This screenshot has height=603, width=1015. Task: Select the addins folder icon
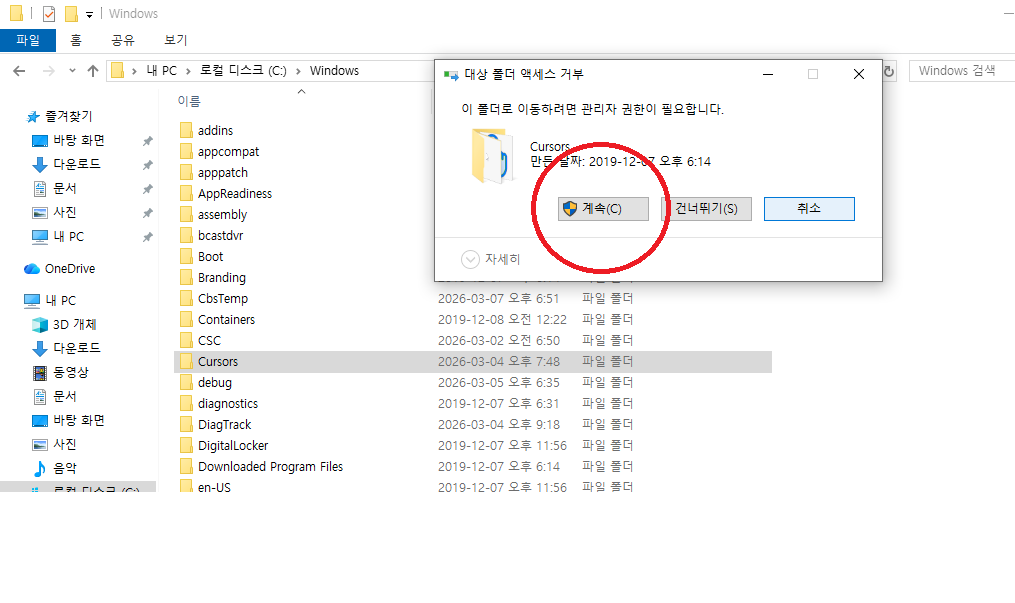click(186, 131)
